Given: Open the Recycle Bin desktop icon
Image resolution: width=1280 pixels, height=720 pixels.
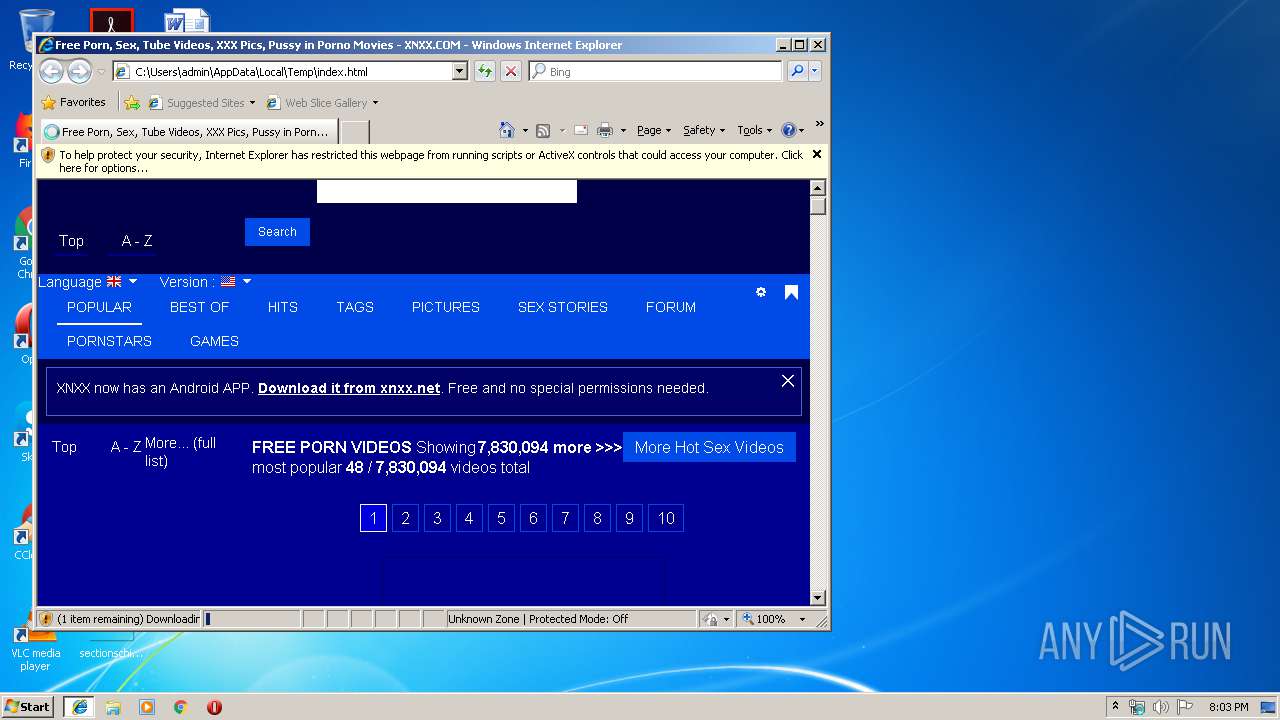Looking at the screenshot, I should pyautogui.click(x=34, y=40).
